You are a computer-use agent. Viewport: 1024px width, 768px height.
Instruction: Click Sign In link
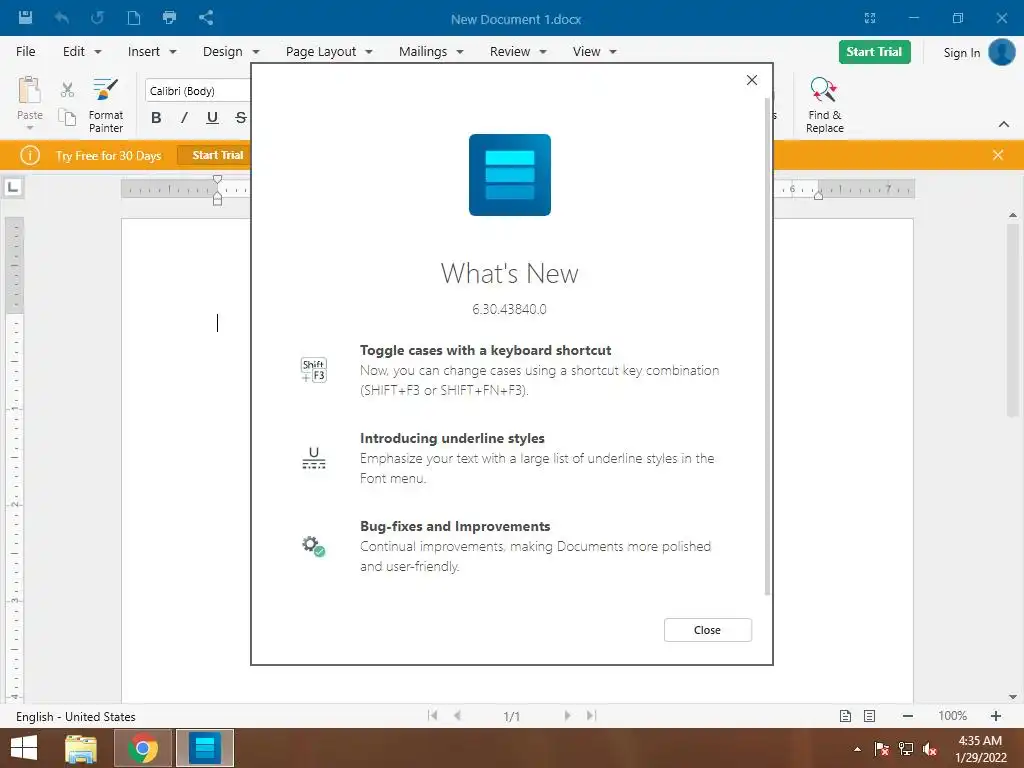[961, 53]
